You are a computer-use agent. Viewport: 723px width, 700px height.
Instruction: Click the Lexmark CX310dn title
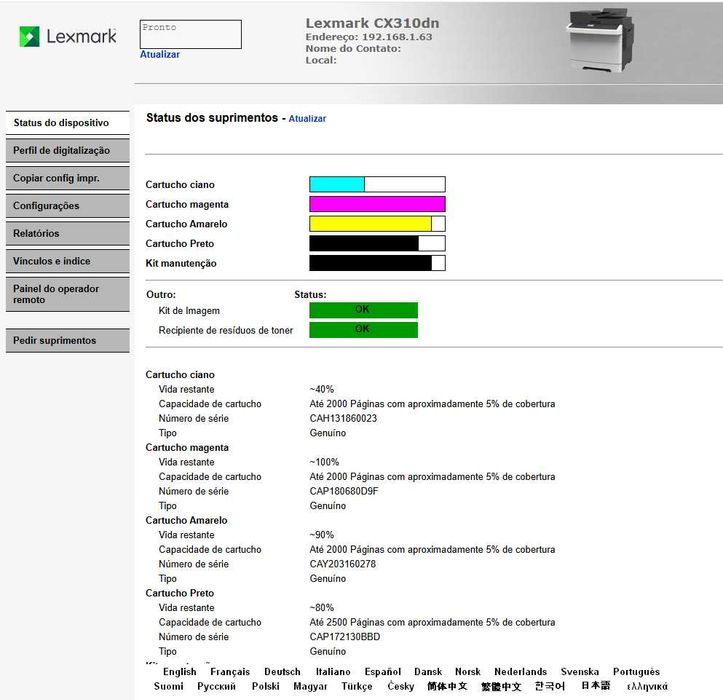coord(372,23)
